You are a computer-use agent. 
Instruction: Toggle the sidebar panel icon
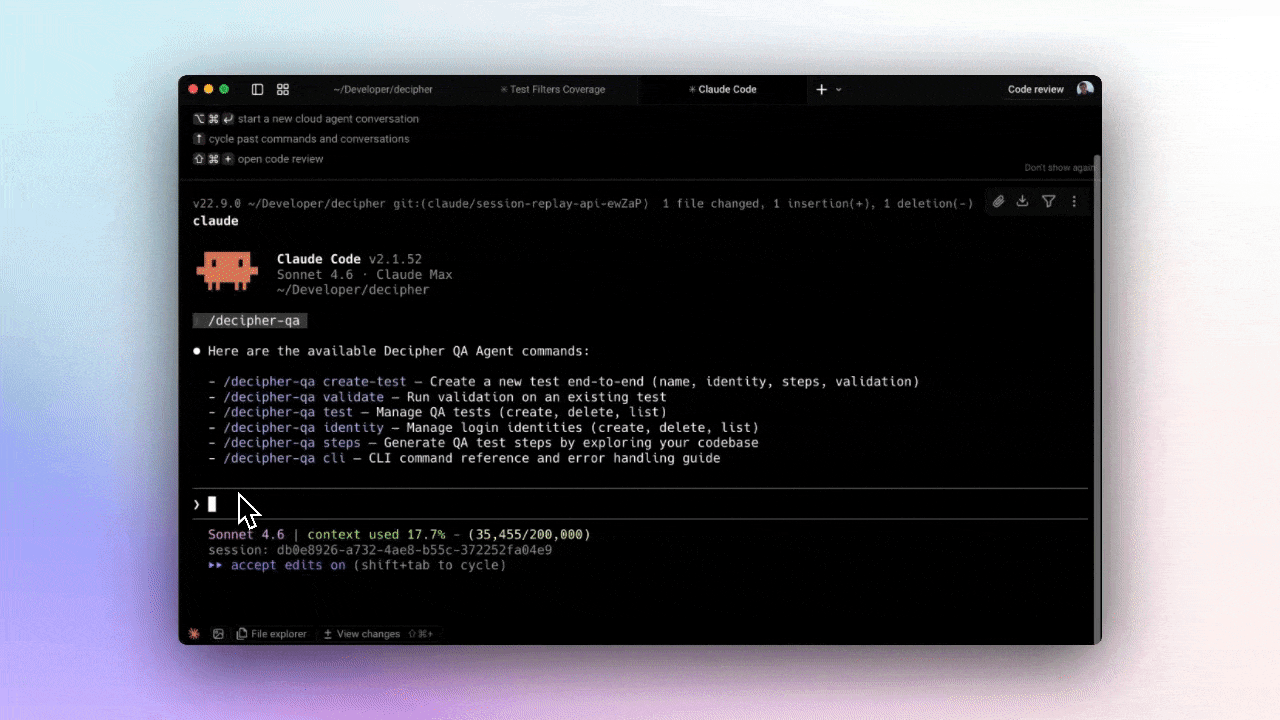[257, 89]
